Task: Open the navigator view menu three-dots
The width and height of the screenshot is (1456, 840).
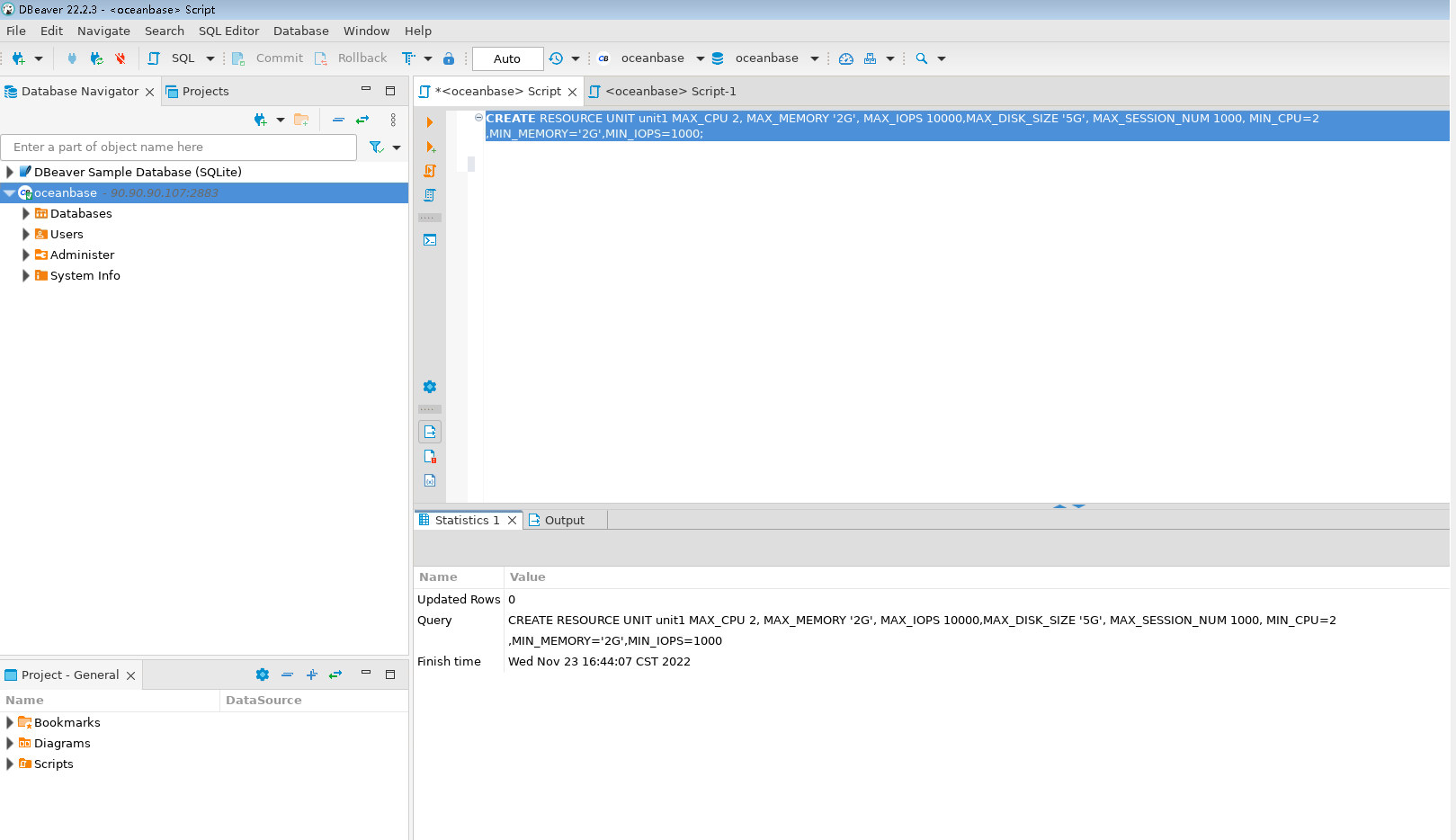Action: (x=393, y=120)
